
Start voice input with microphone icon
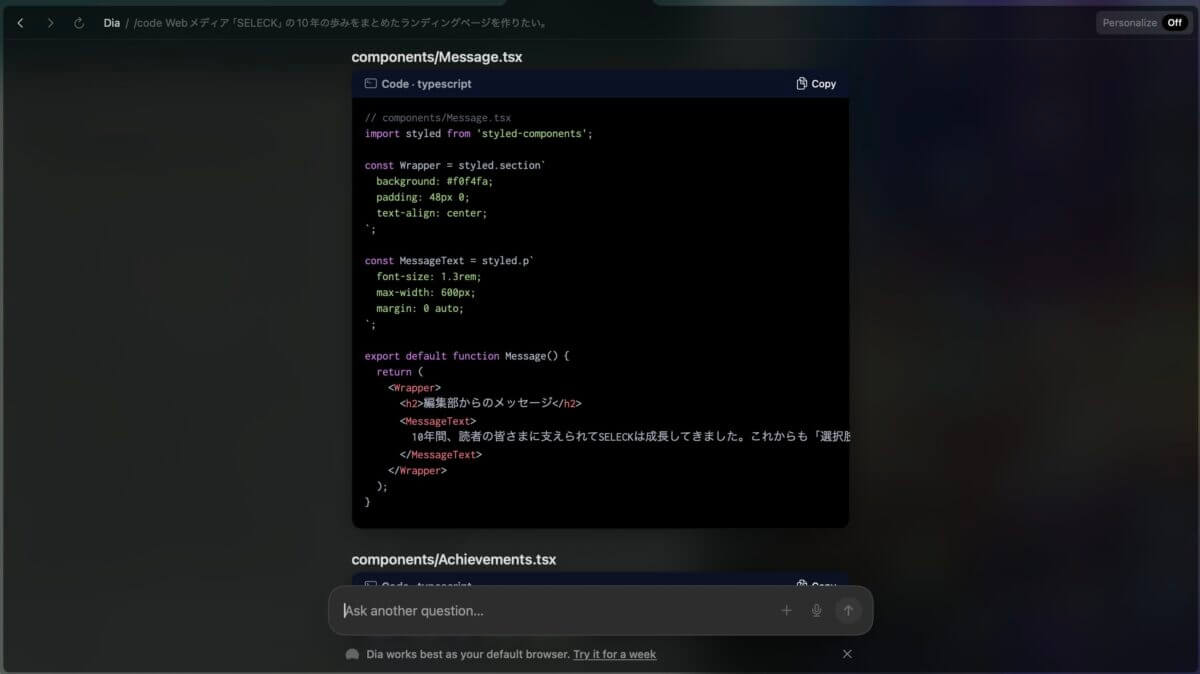pos(816,610)
